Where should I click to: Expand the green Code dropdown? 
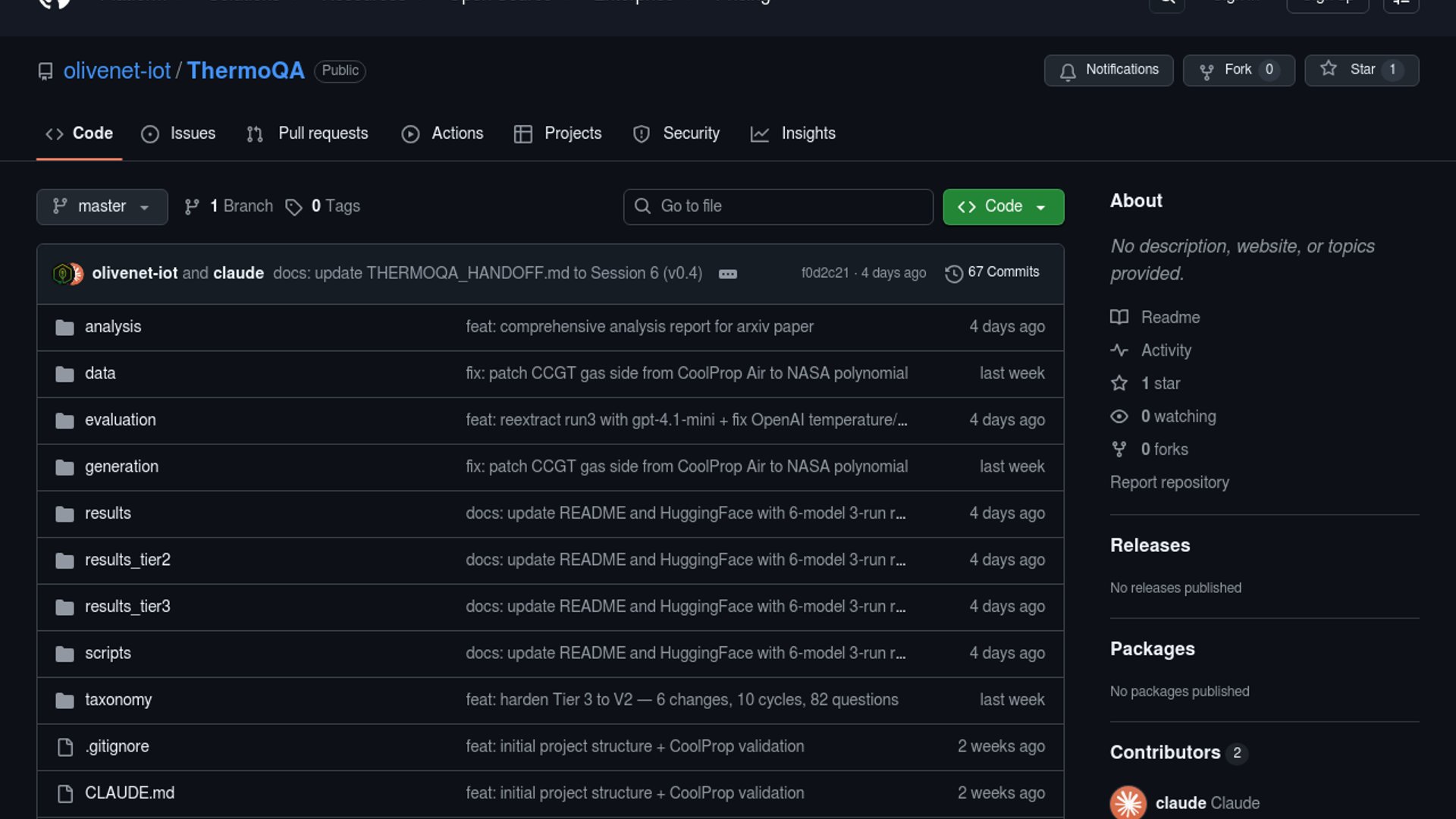(x=1003, y=206)
